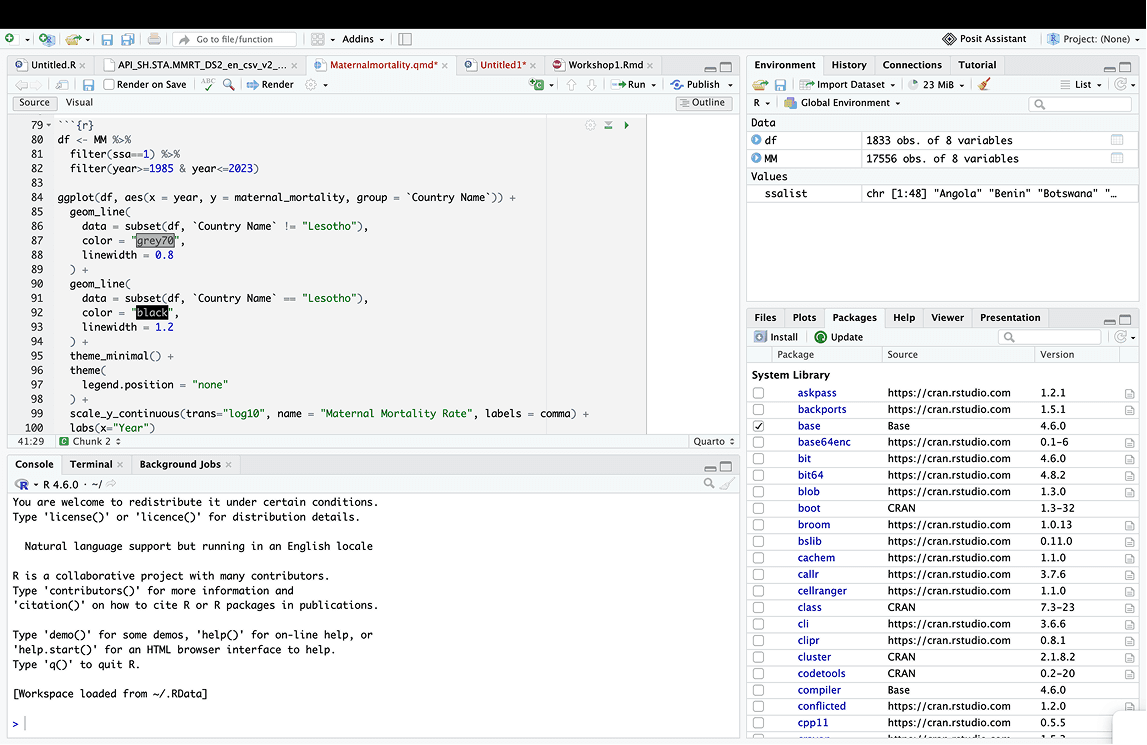
Task: Clear the console with the broom icon
Action: pyautogui.click(x=727, y=484)
